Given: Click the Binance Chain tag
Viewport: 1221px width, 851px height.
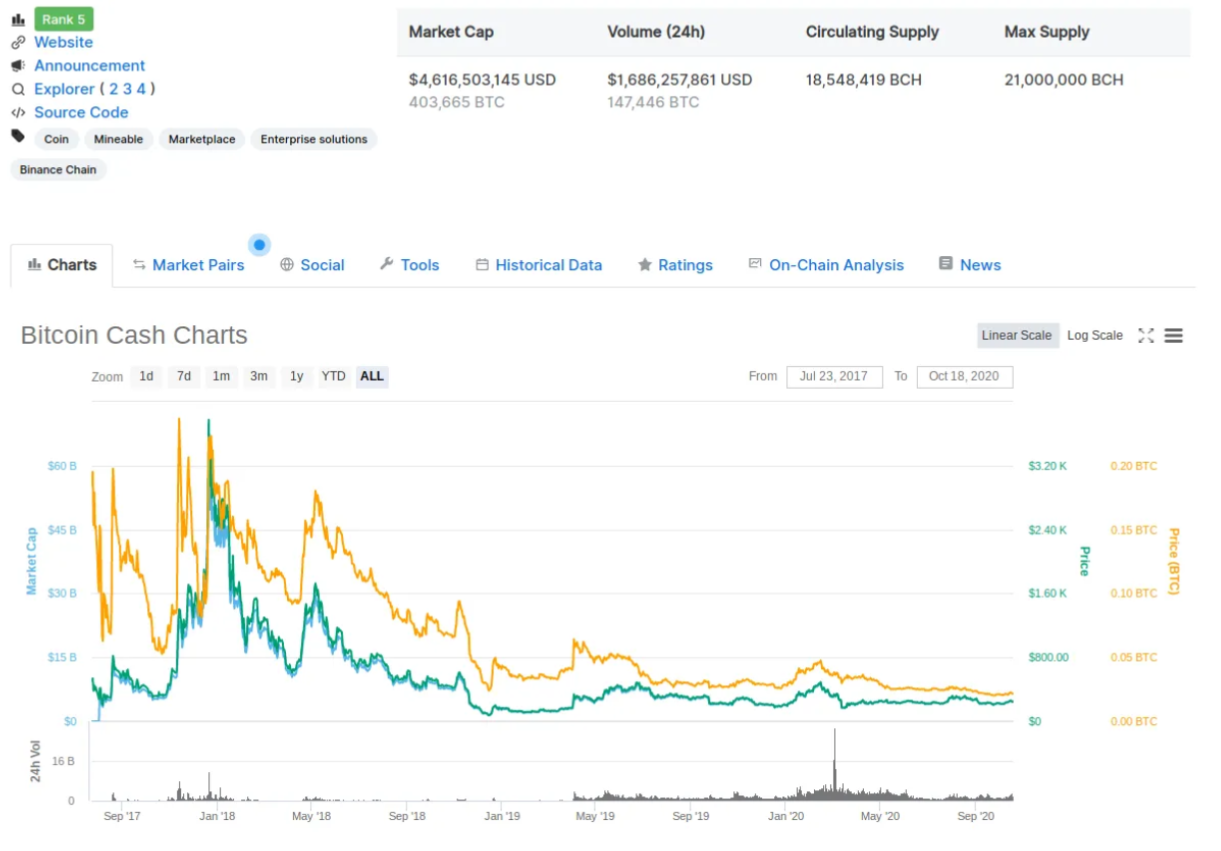Looking at the screenshot, I should point(58,170).
